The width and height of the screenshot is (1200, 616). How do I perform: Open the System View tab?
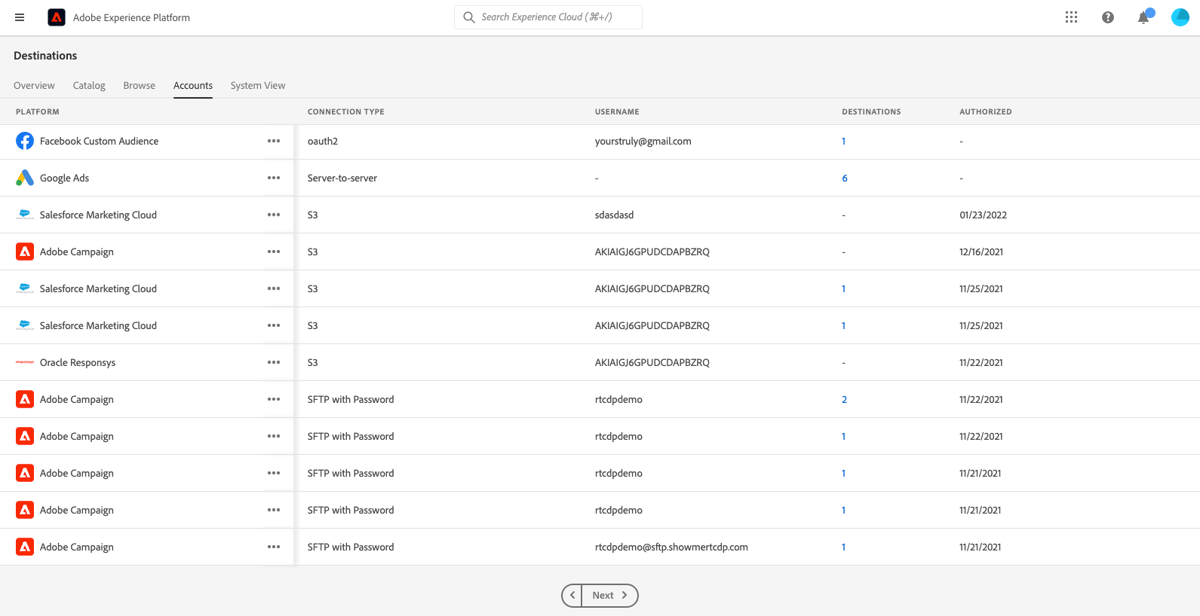tap(257, 85)
